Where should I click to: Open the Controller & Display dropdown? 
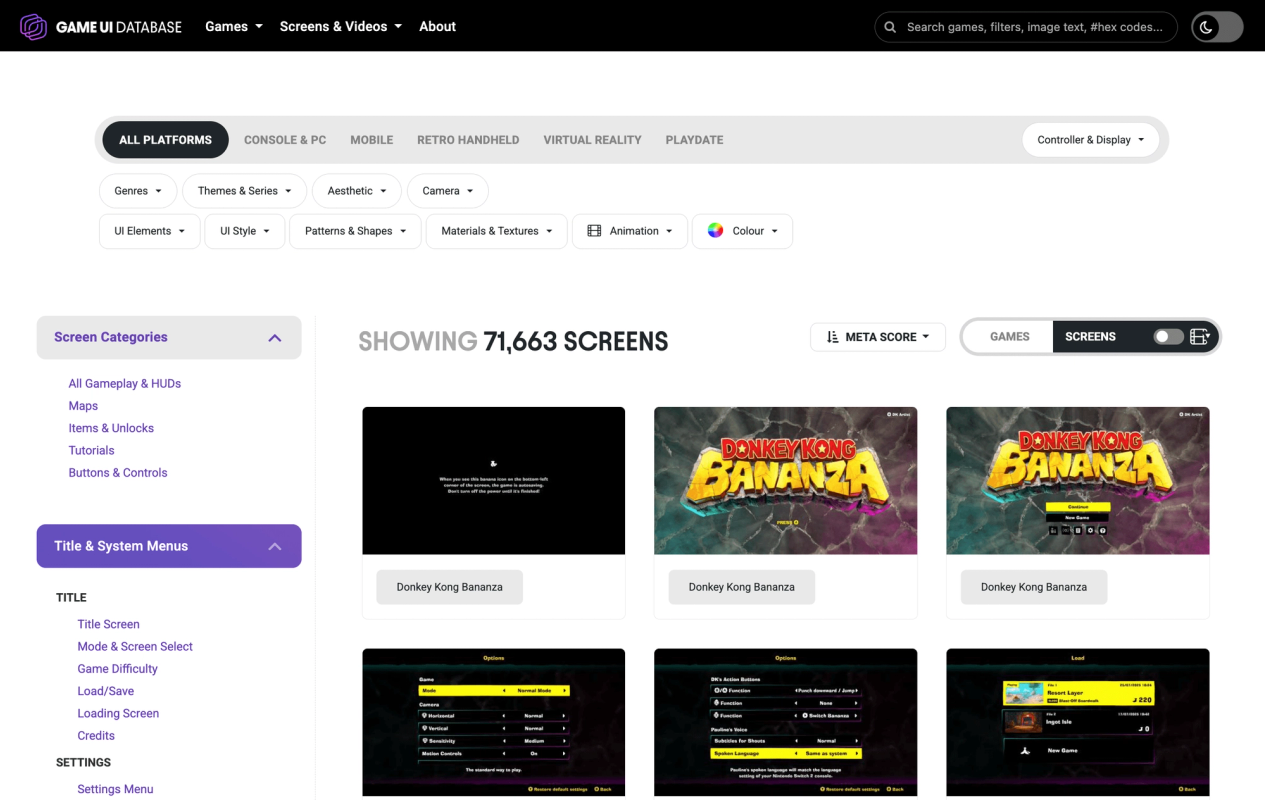click(x=1090, y=140)
